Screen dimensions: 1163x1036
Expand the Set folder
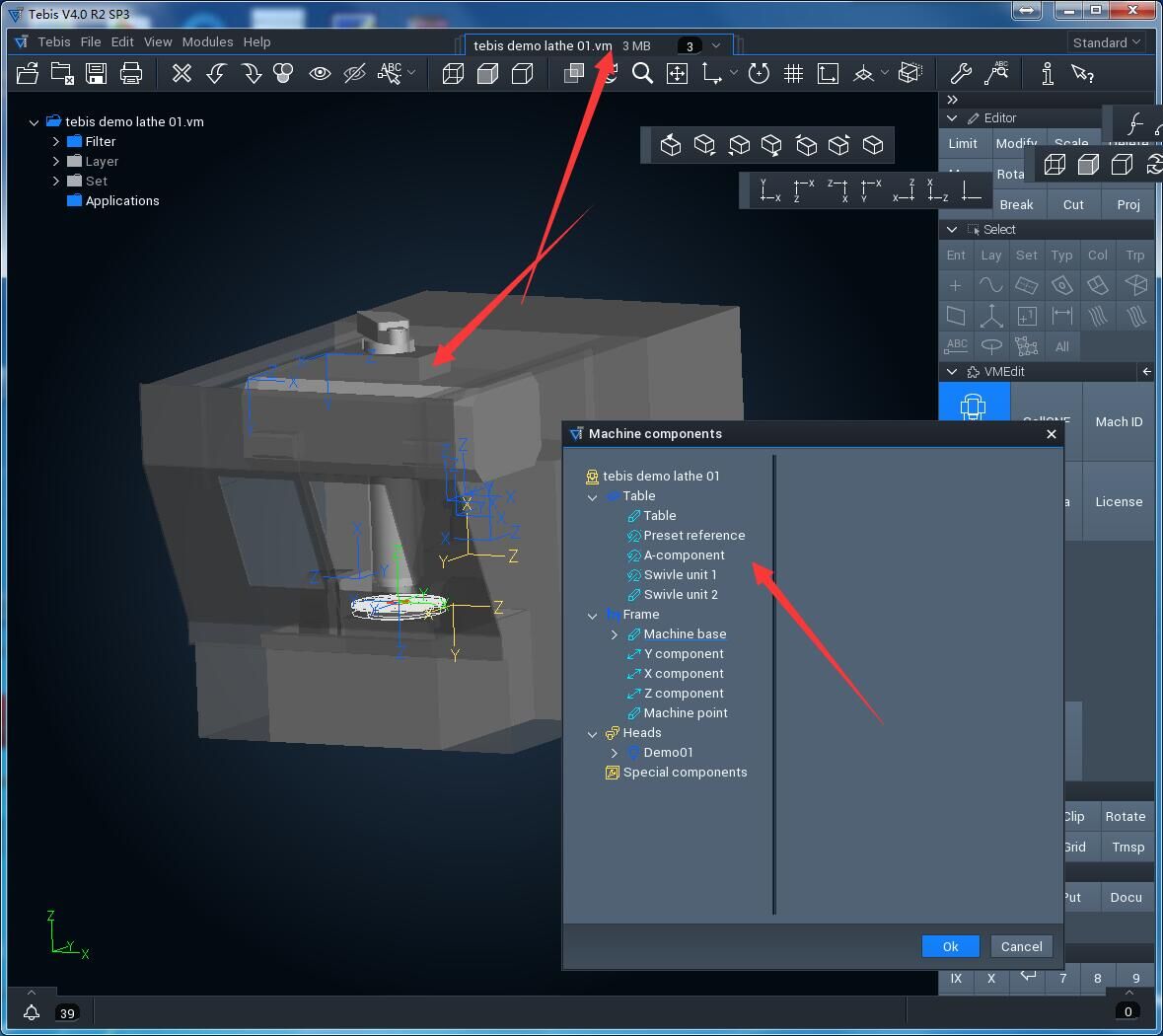point(55,181)
